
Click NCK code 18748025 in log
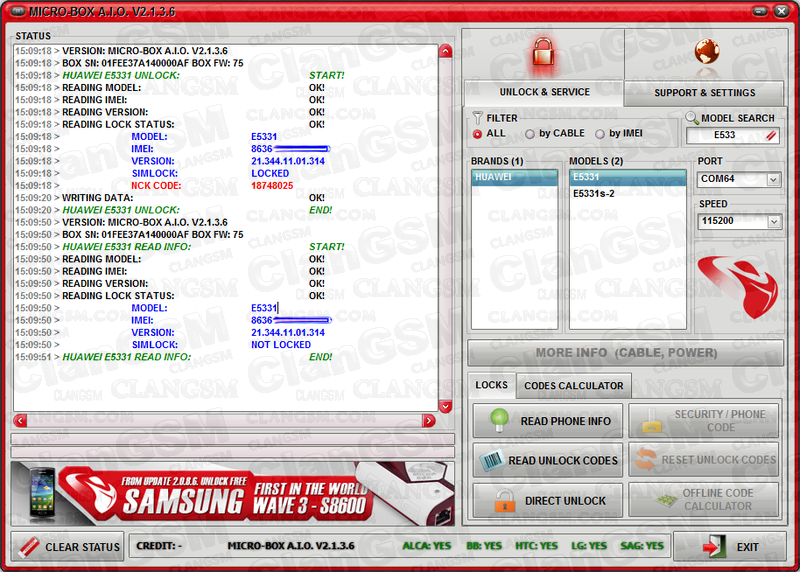pyautogui.click(x=272, y=186)
